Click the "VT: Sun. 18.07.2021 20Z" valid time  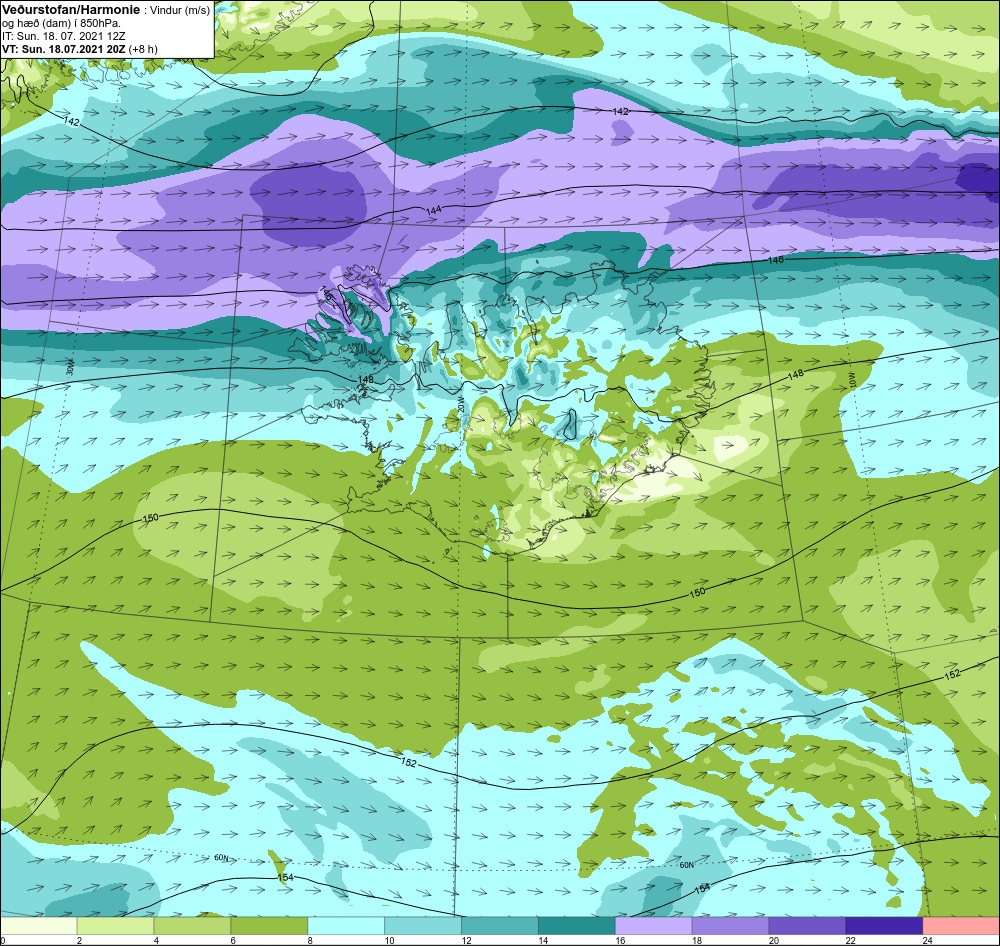click(x=64, y=49)
